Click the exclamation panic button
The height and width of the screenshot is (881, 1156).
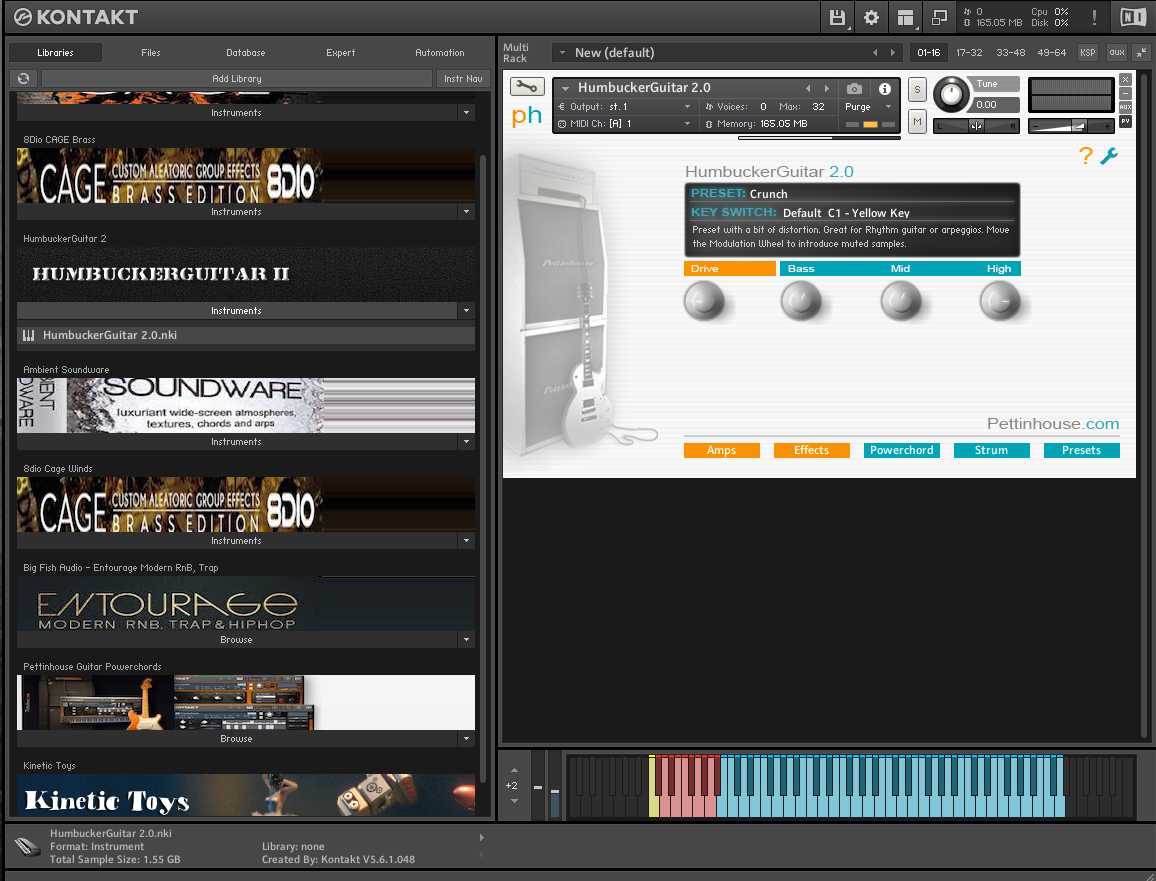pos(1094,18)
